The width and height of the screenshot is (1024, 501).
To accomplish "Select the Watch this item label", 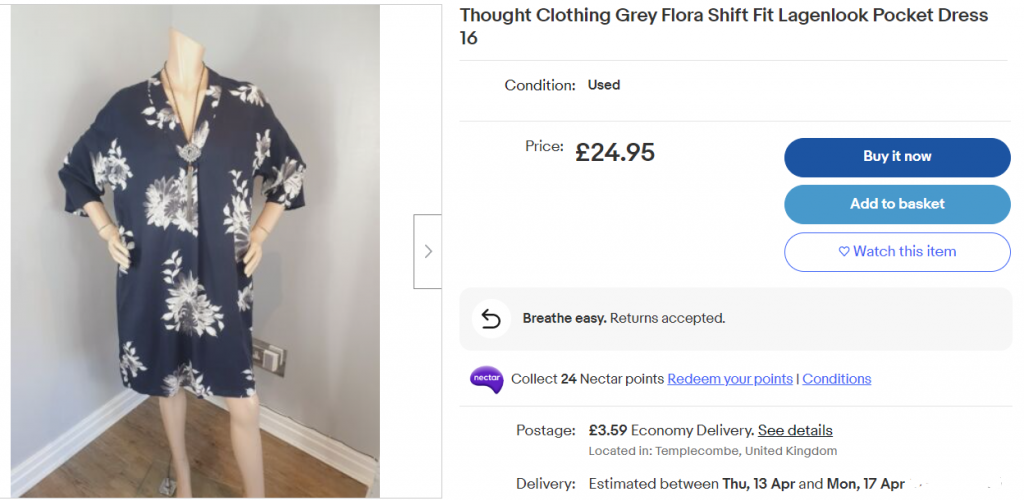I will (x=904, y=252).
